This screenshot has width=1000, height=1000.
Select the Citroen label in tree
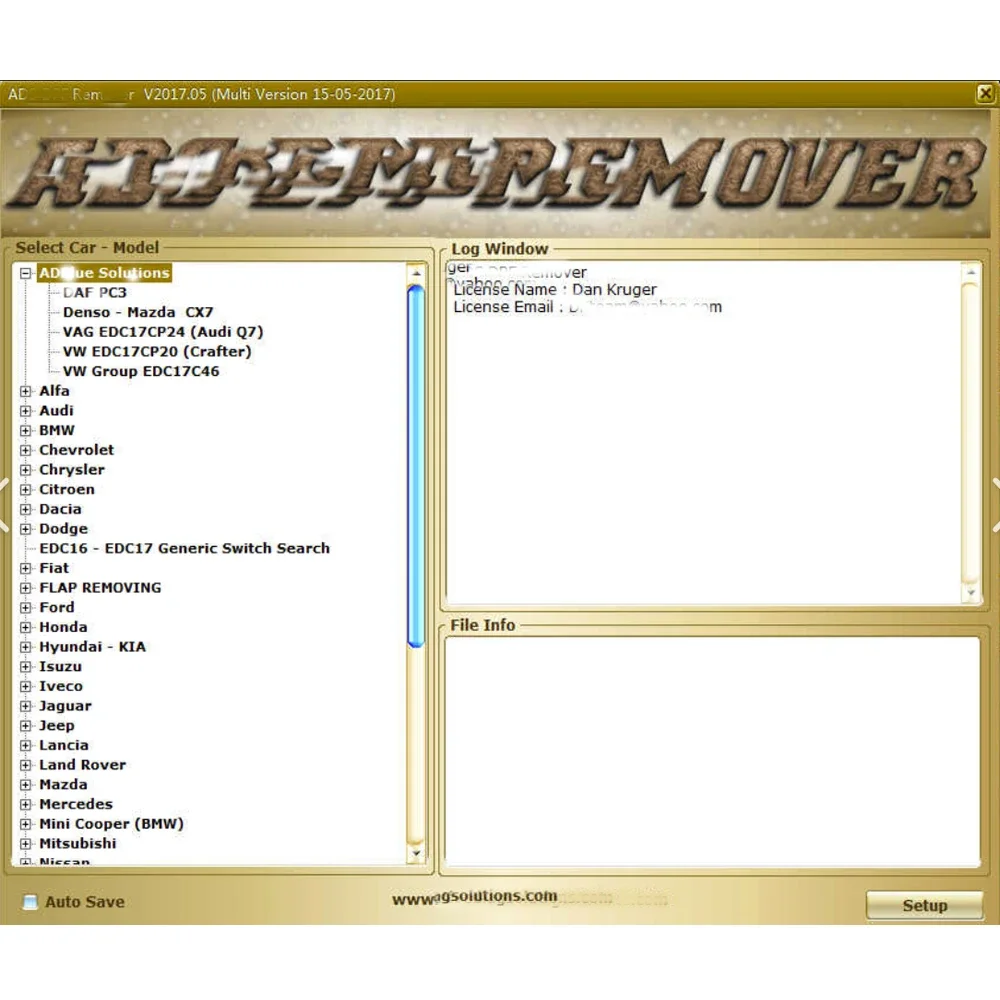(x=67, y=490)
